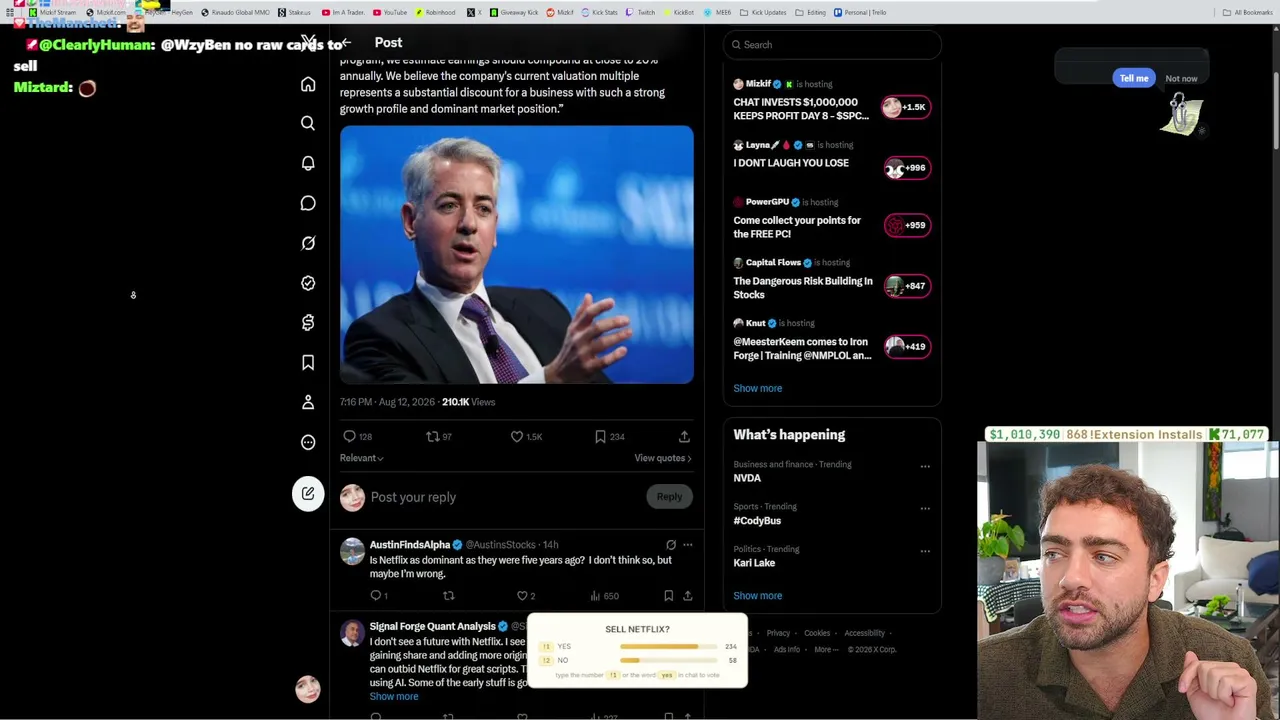Image resolution: width=1280 pixels, height=720 pixels.
Task: Open Knut's Iron Forge stream
Action: click(x=832, y=341)
